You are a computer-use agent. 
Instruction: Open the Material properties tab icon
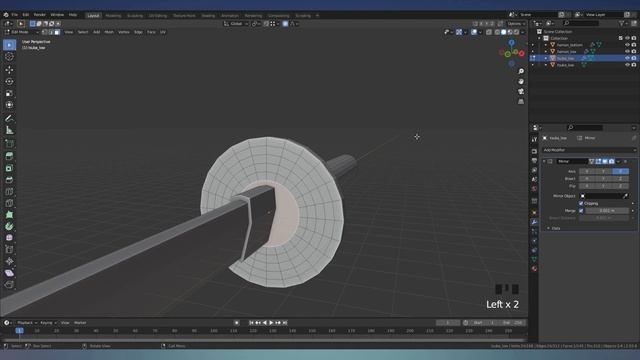534,269
